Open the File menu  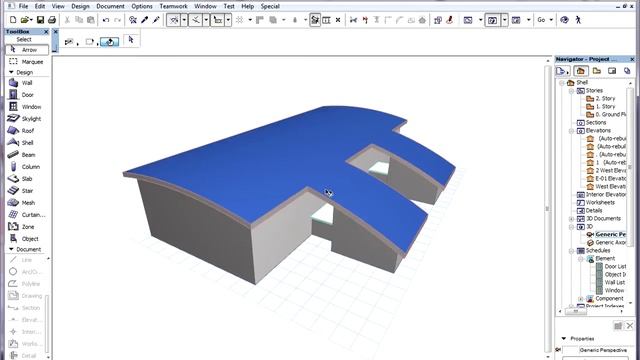(x=23, y=6)
